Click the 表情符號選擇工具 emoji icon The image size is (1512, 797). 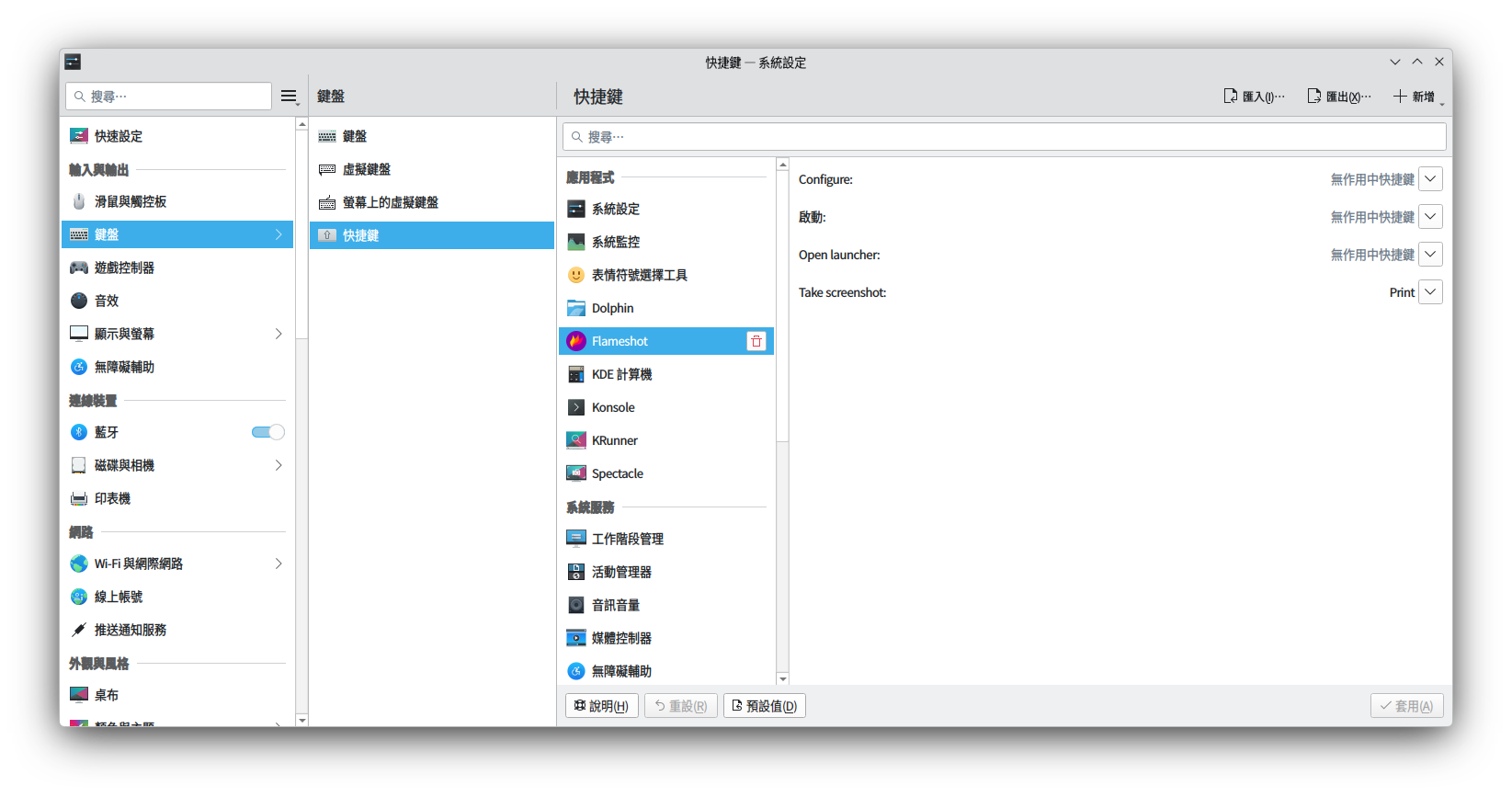click(576, 275)
